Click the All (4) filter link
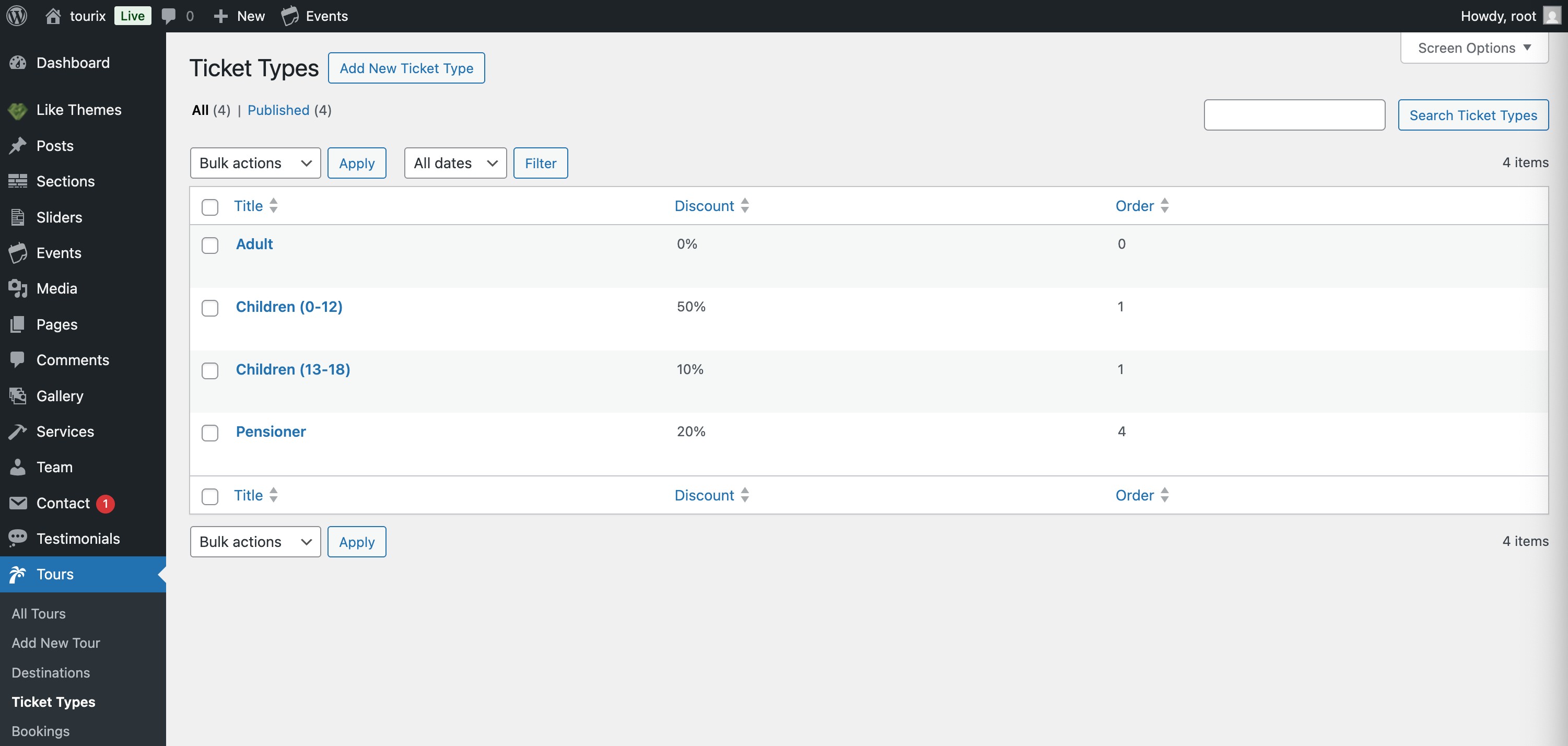1568x746 pixels. pyautogui.click(x=210, y=110)
